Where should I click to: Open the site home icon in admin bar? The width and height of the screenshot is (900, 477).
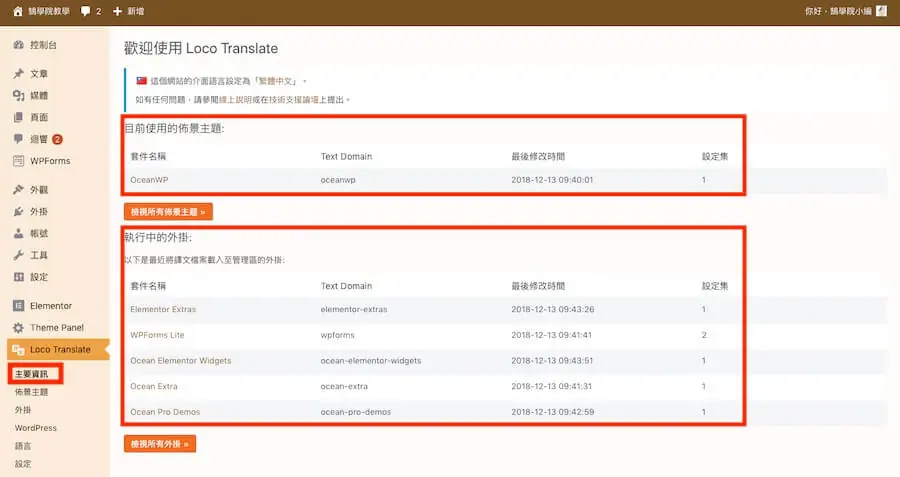18,11
